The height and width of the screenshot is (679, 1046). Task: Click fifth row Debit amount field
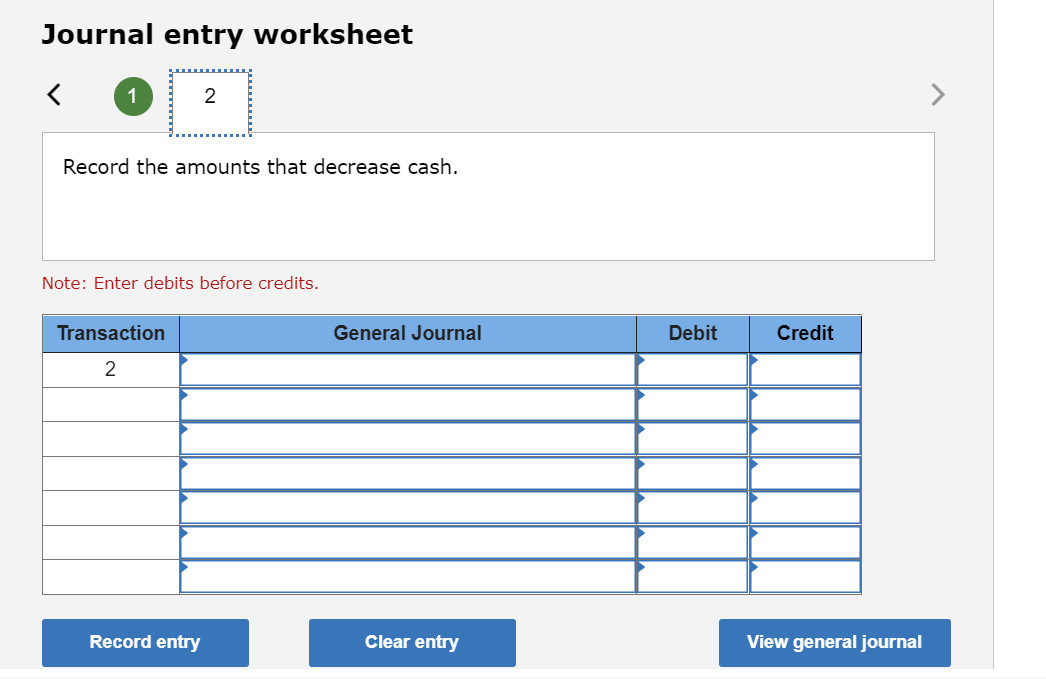point(692,508)
